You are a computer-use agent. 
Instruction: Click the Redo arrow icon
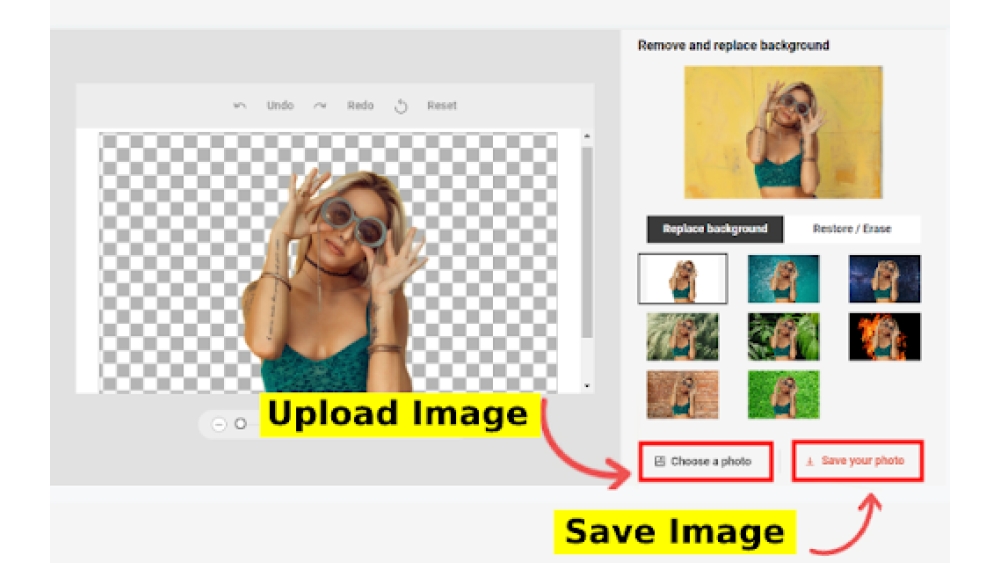[x=320, y=106]
